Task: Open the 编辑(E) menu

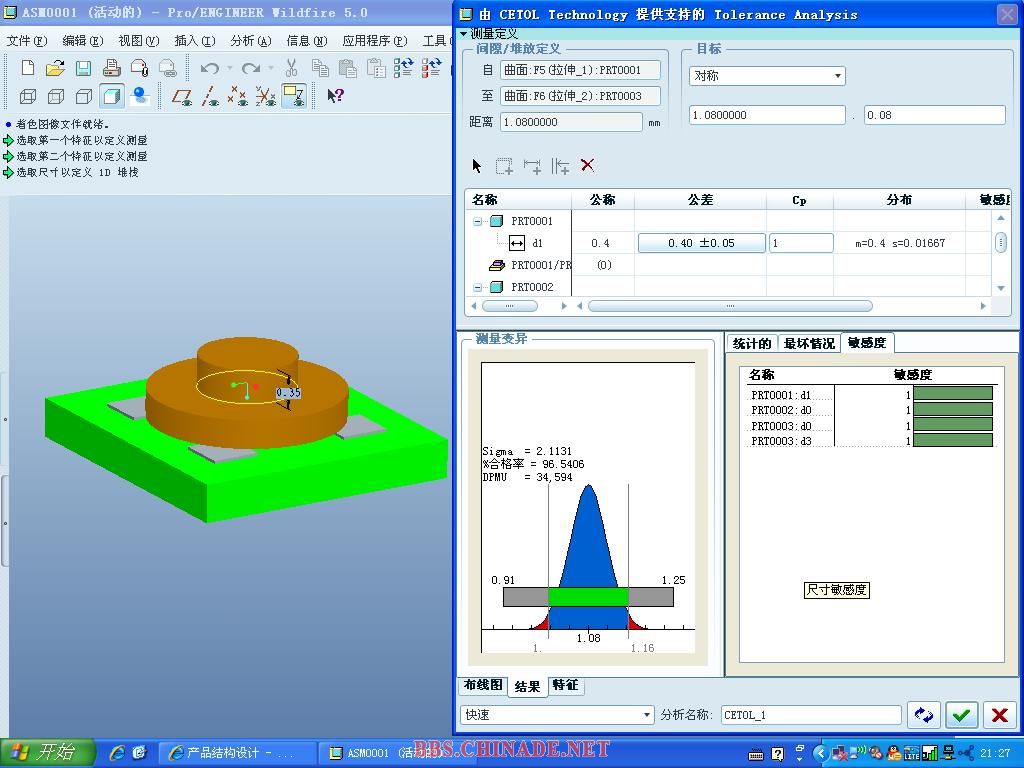Action: pyautogui.click(x=83, y=41)
